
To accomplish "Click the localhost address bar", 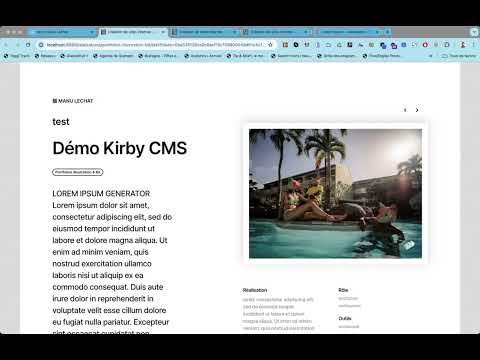I will [155, 45].
